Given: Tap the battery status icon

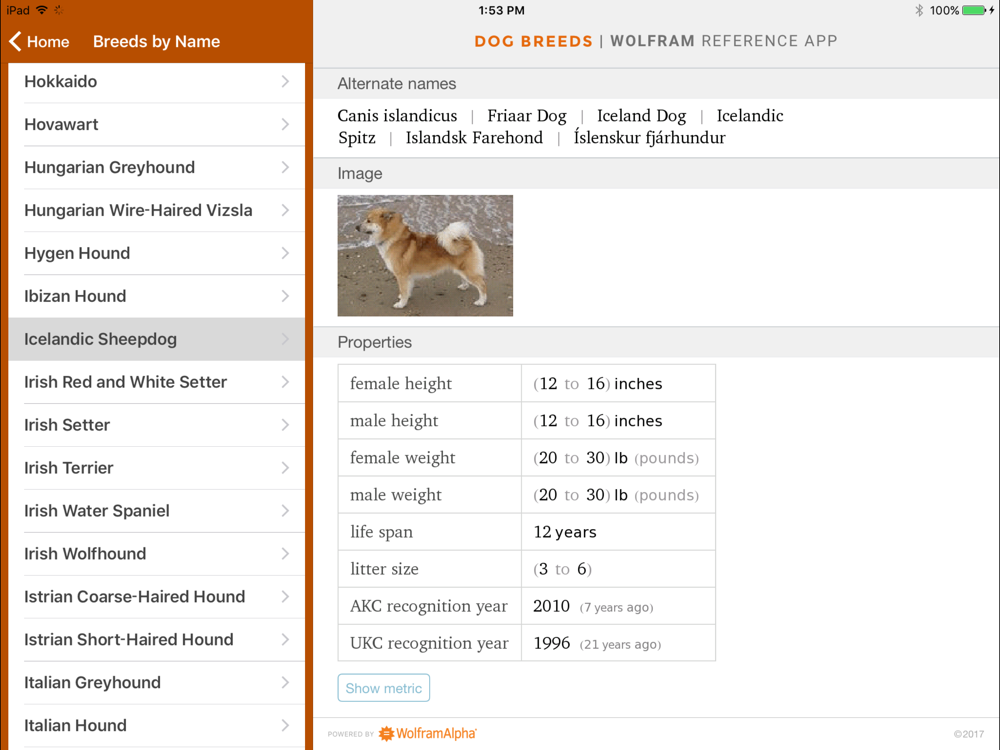Looking at the screenshot, I should point(978,10).
